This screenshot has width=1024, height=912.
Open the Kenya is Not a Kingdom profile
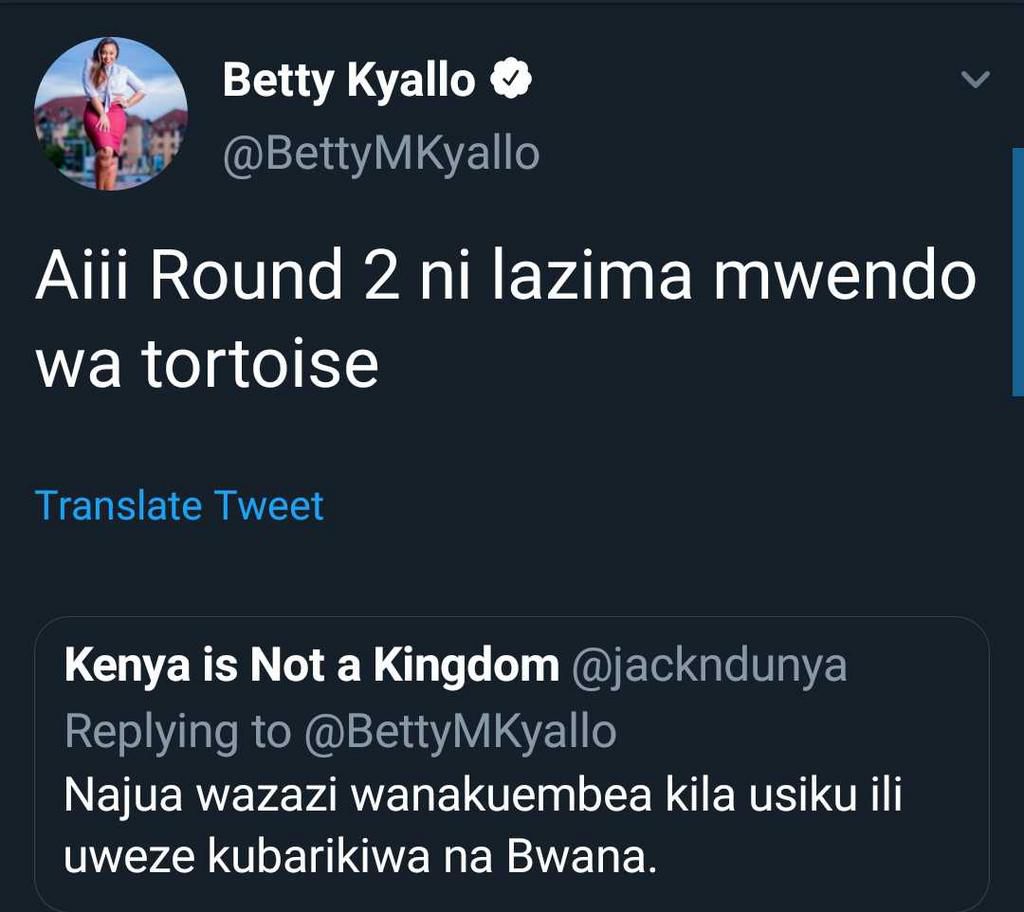tap(311, 666)
